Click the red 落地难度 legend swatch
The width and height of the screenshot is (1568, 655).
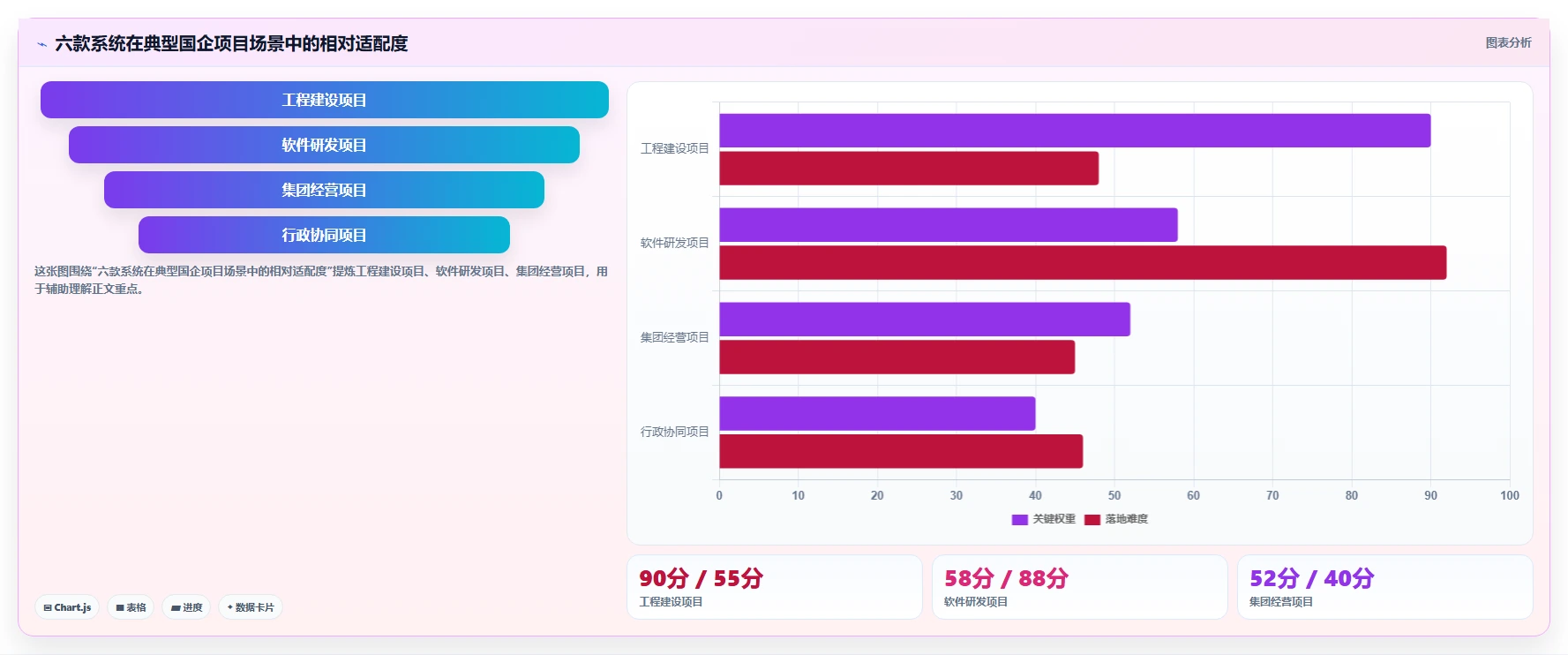tap(1092, 520)
